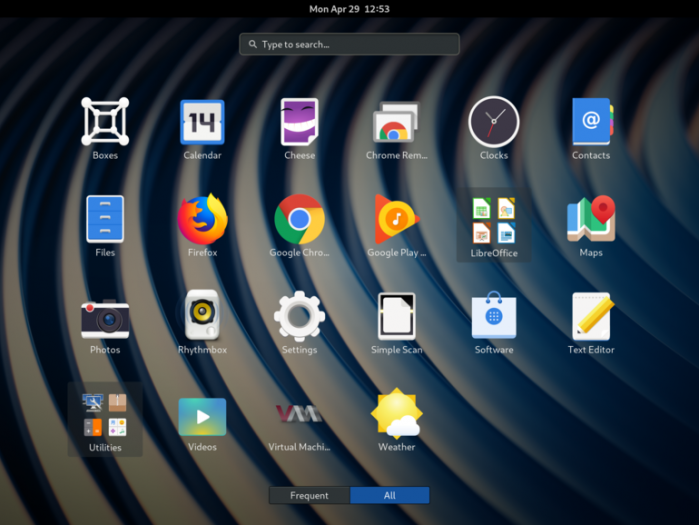Select the All apps tab
Screen dimensions: 700x525
(x=389, y=495)
